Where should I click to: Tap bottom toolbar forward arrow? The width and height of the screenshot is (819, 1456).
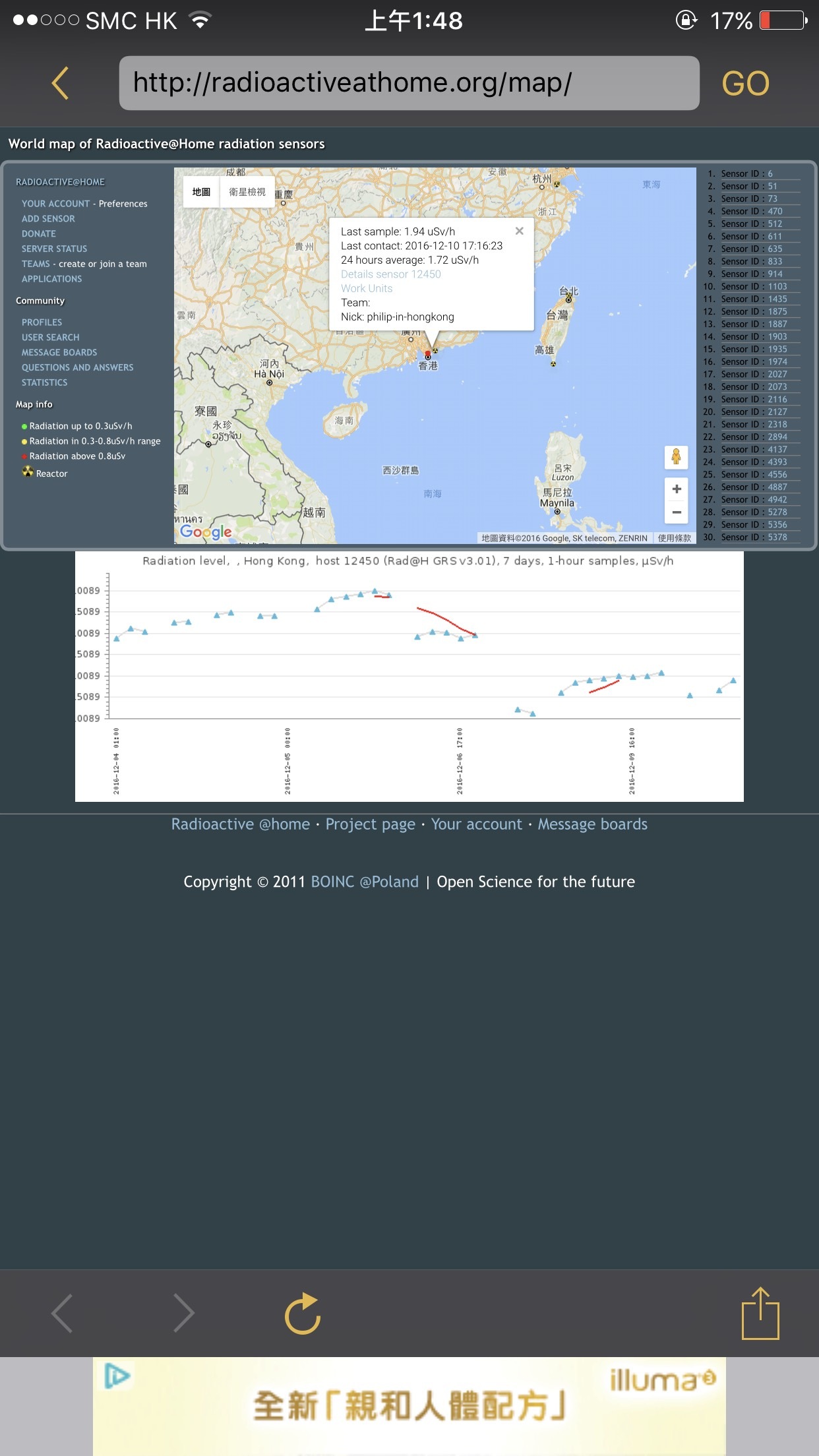(x=184, y=1313)
